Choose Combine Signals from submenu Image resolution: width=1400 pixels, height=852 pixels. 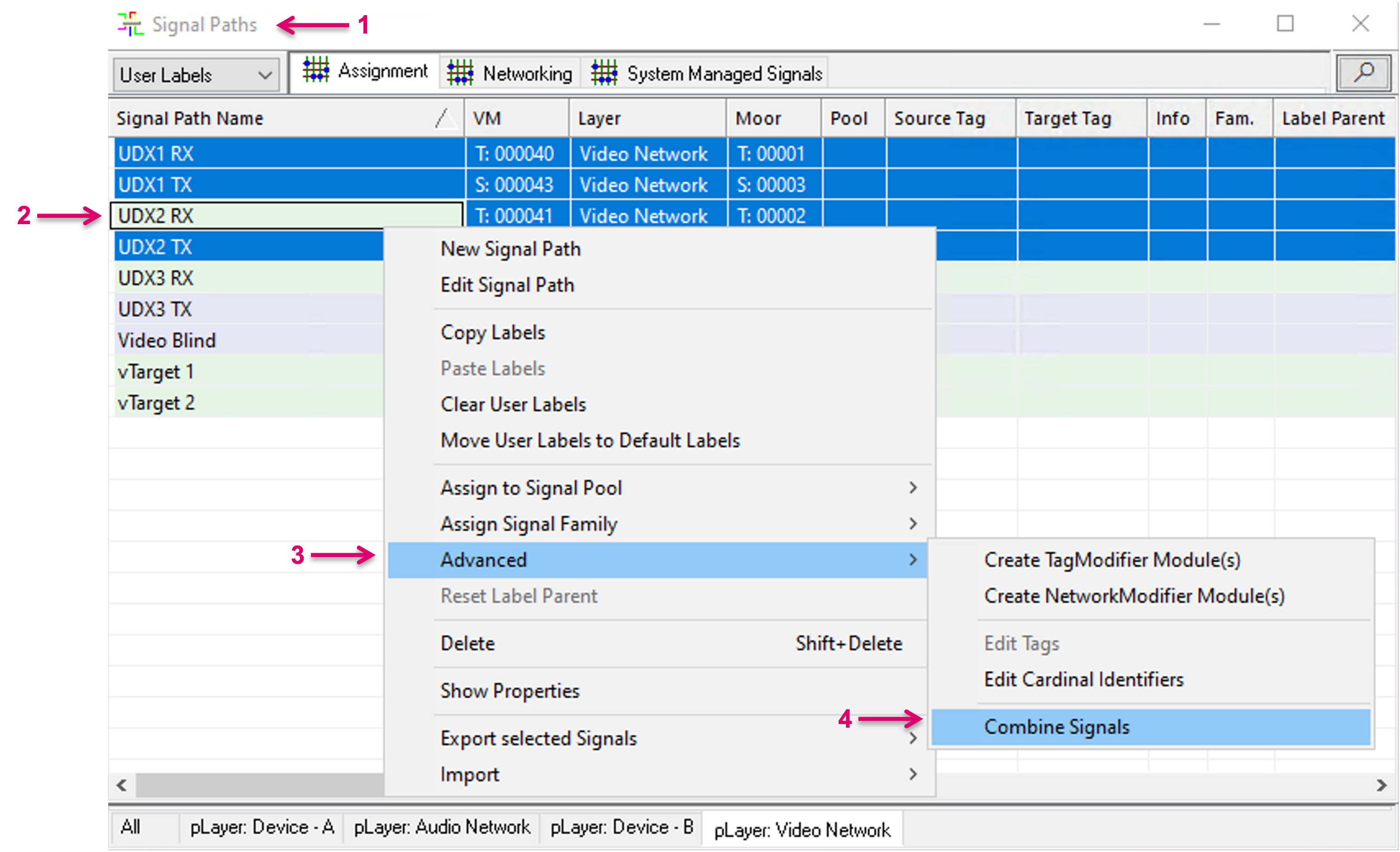(x=1056, y=727)
